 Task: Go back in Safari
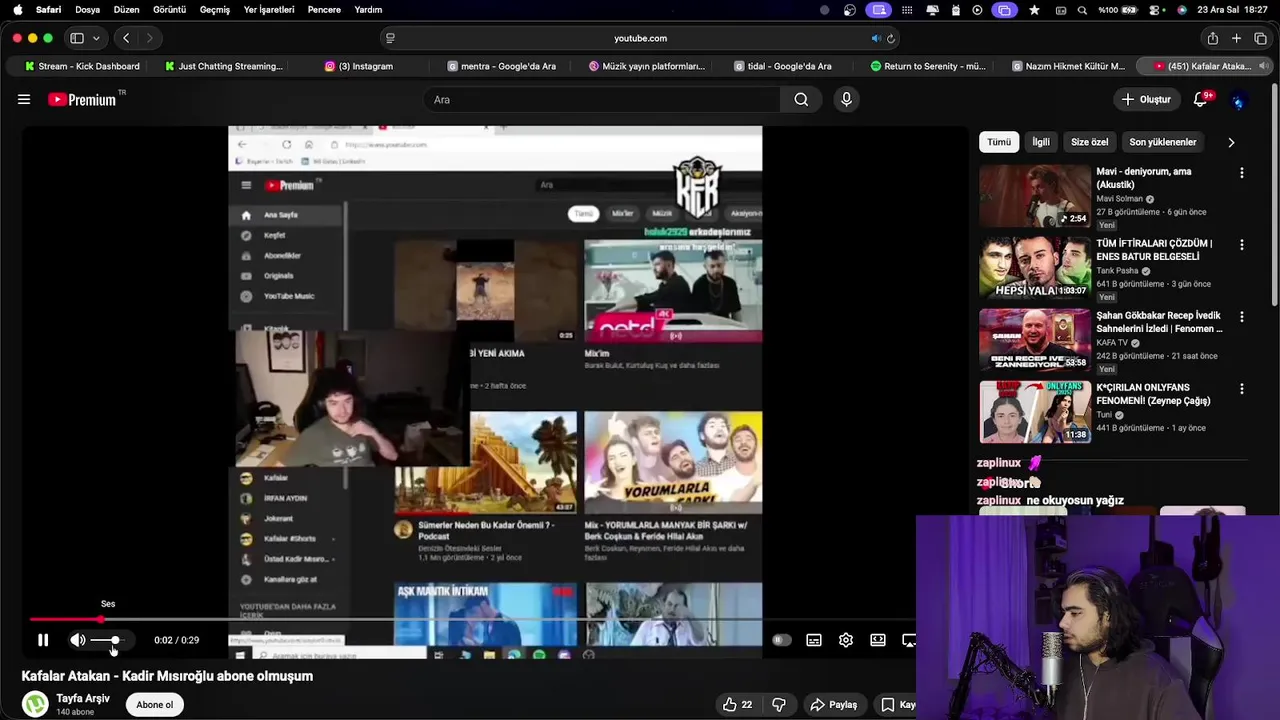coord(126,38)
